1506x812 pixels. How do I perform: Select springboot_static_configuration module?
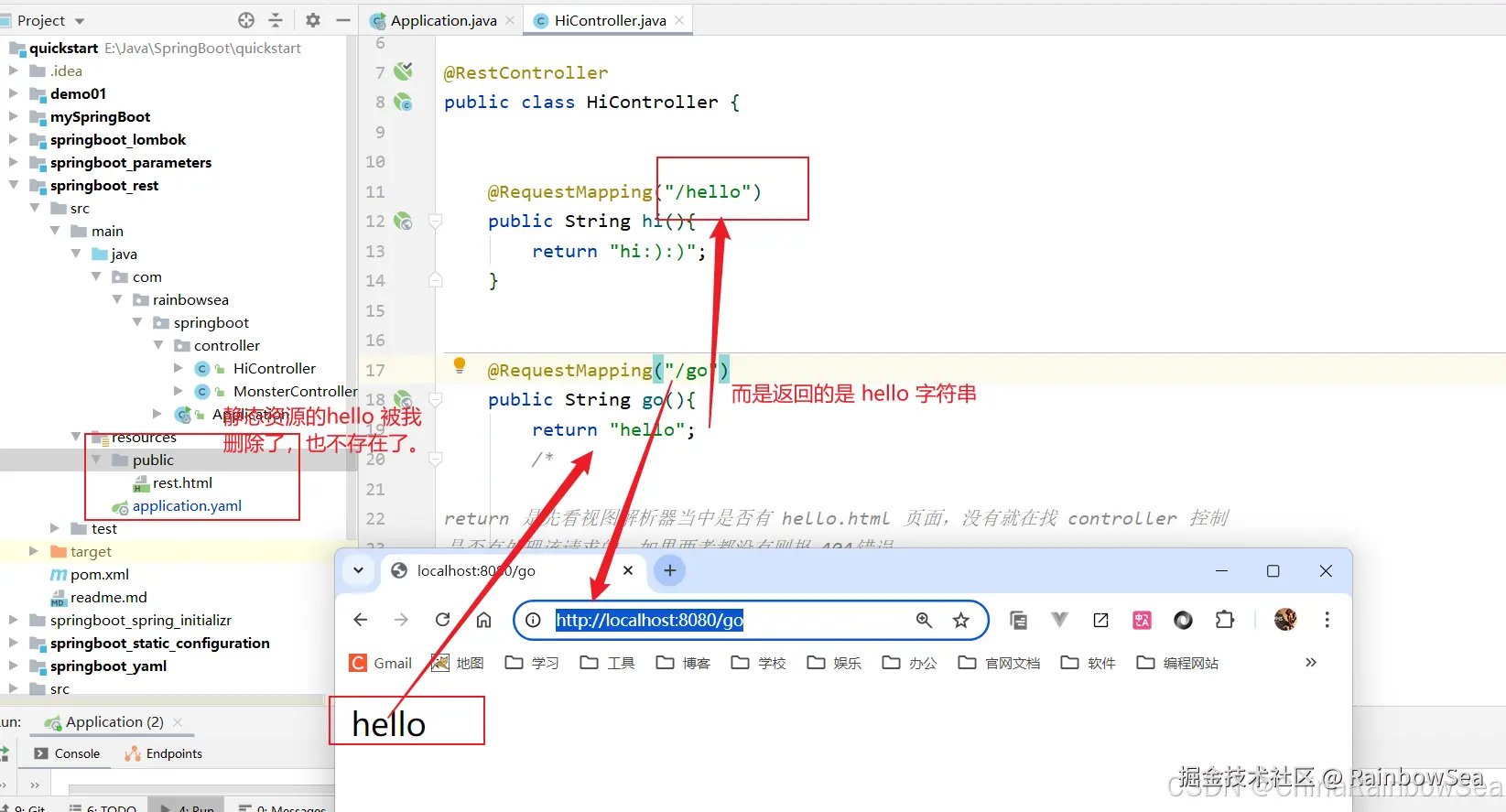pyautogui.click(x=159, y=643)
